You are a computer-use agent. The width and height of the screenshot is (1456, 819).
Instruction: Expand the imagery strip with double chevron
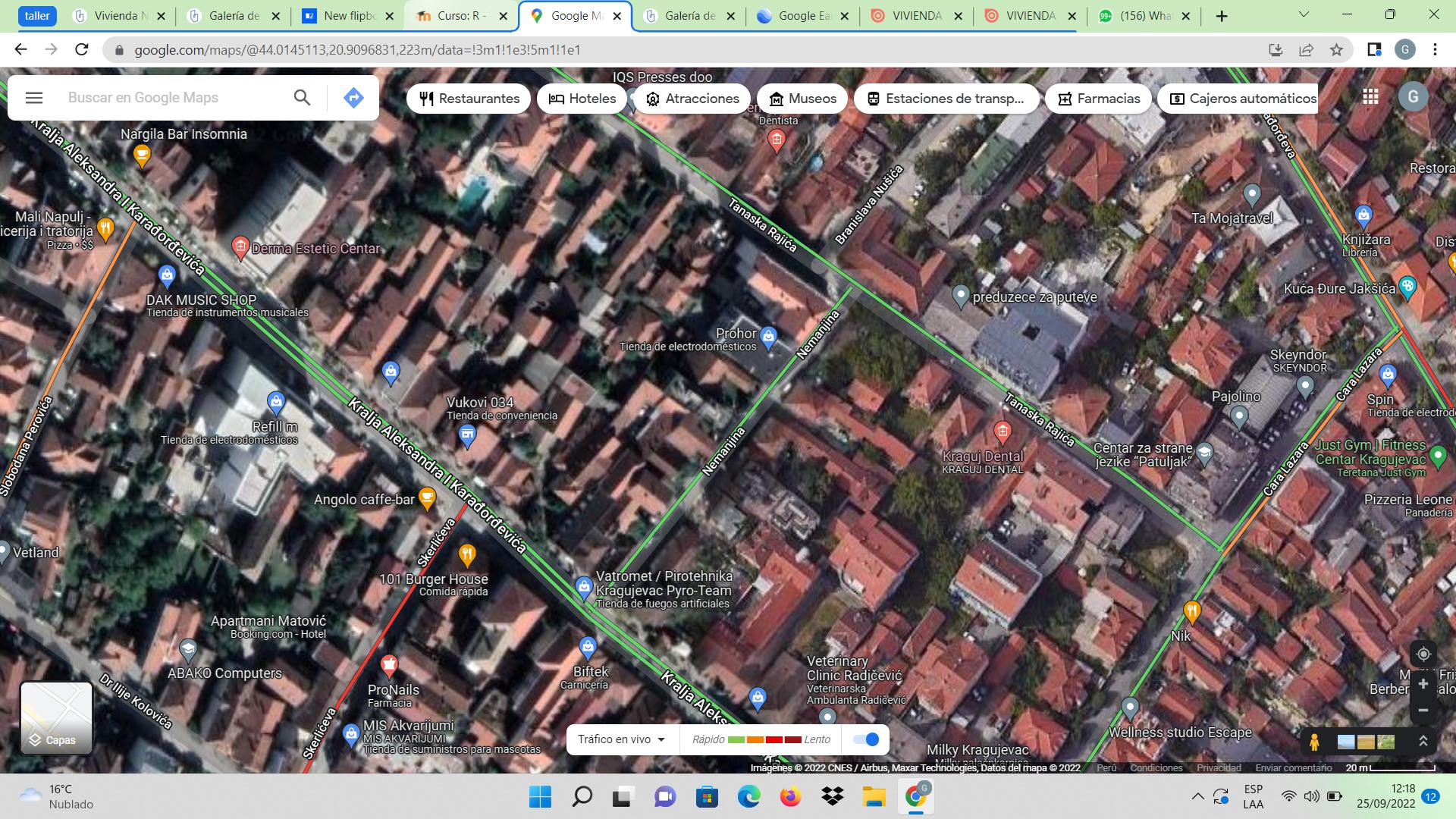(x=1423, y=742)
